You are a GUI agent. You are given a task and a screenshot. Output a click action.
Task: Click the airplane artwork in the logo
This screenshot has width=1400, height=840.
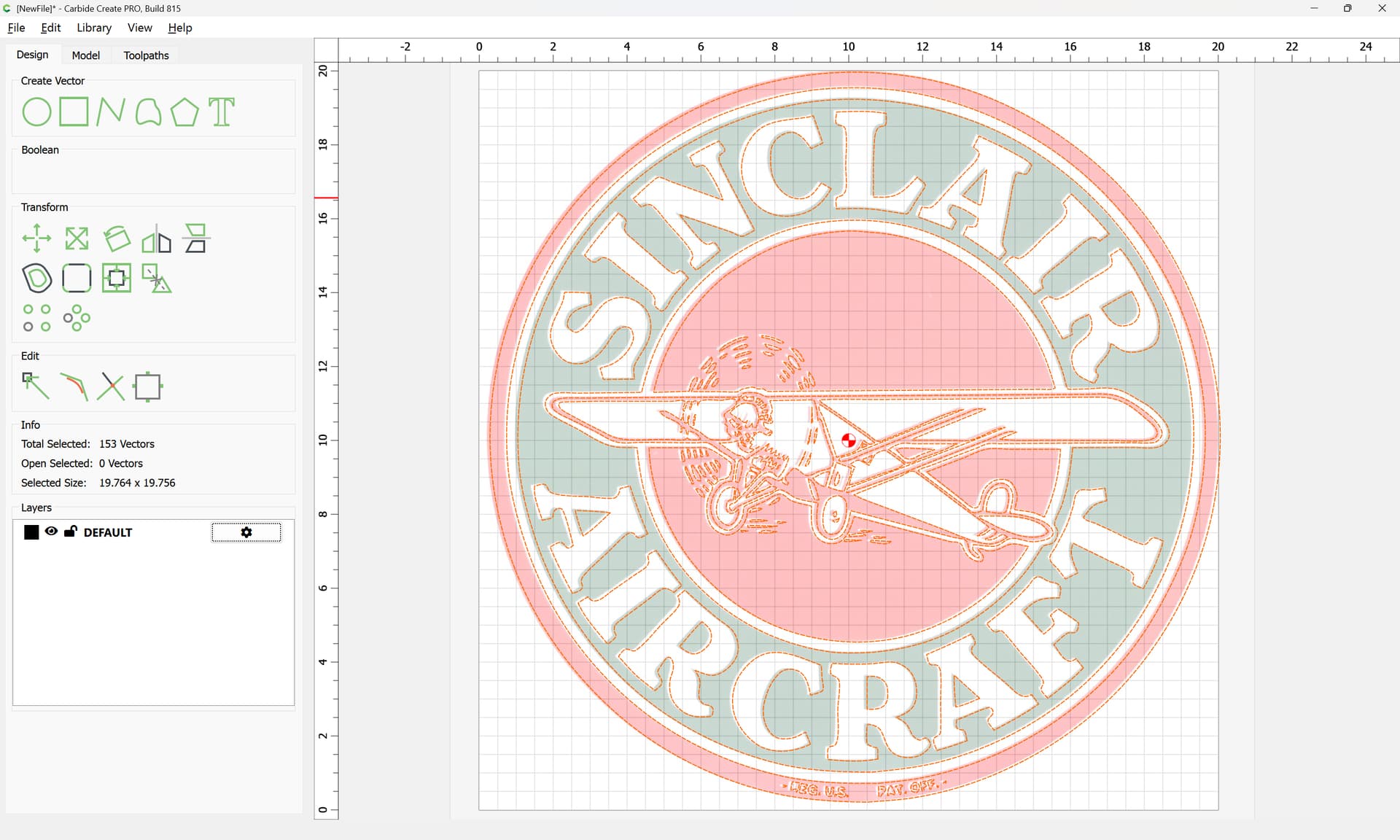click(x=857, y=448)
